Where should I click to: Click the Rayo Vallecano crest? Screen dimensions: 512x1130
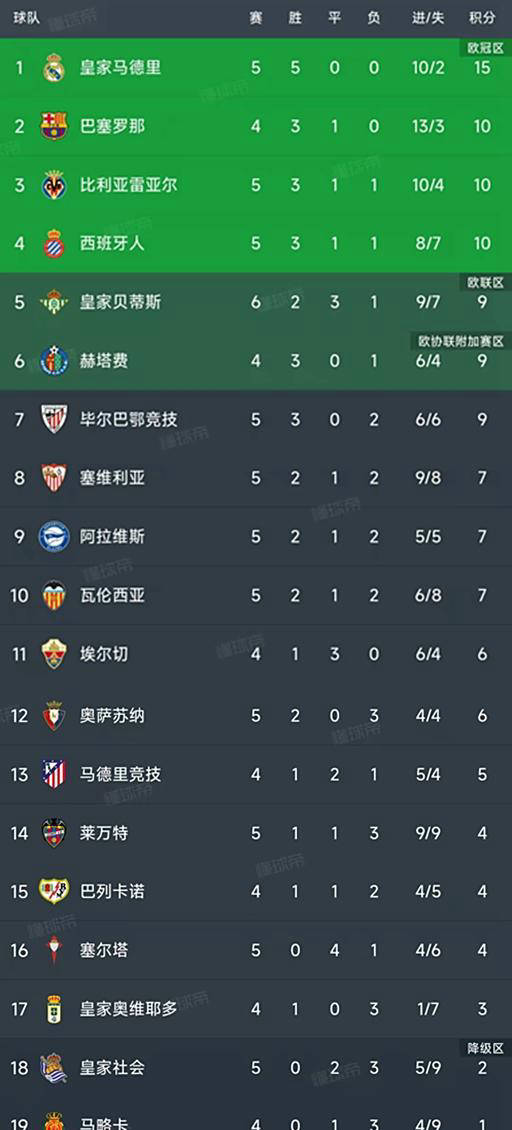click(54, 891)
